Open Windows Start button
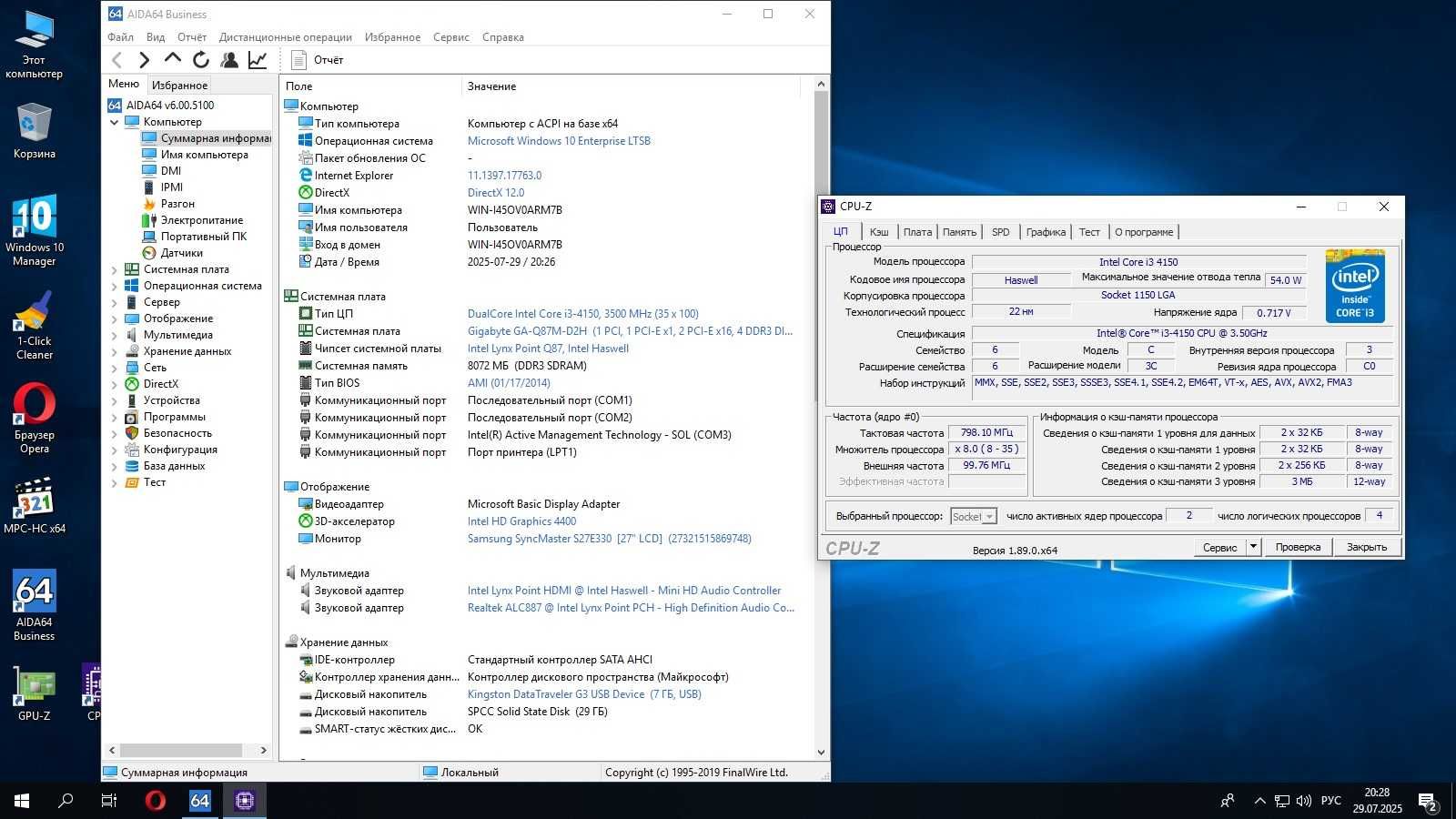This screenshot has width=1456, height=819. (x=22, y=801)
